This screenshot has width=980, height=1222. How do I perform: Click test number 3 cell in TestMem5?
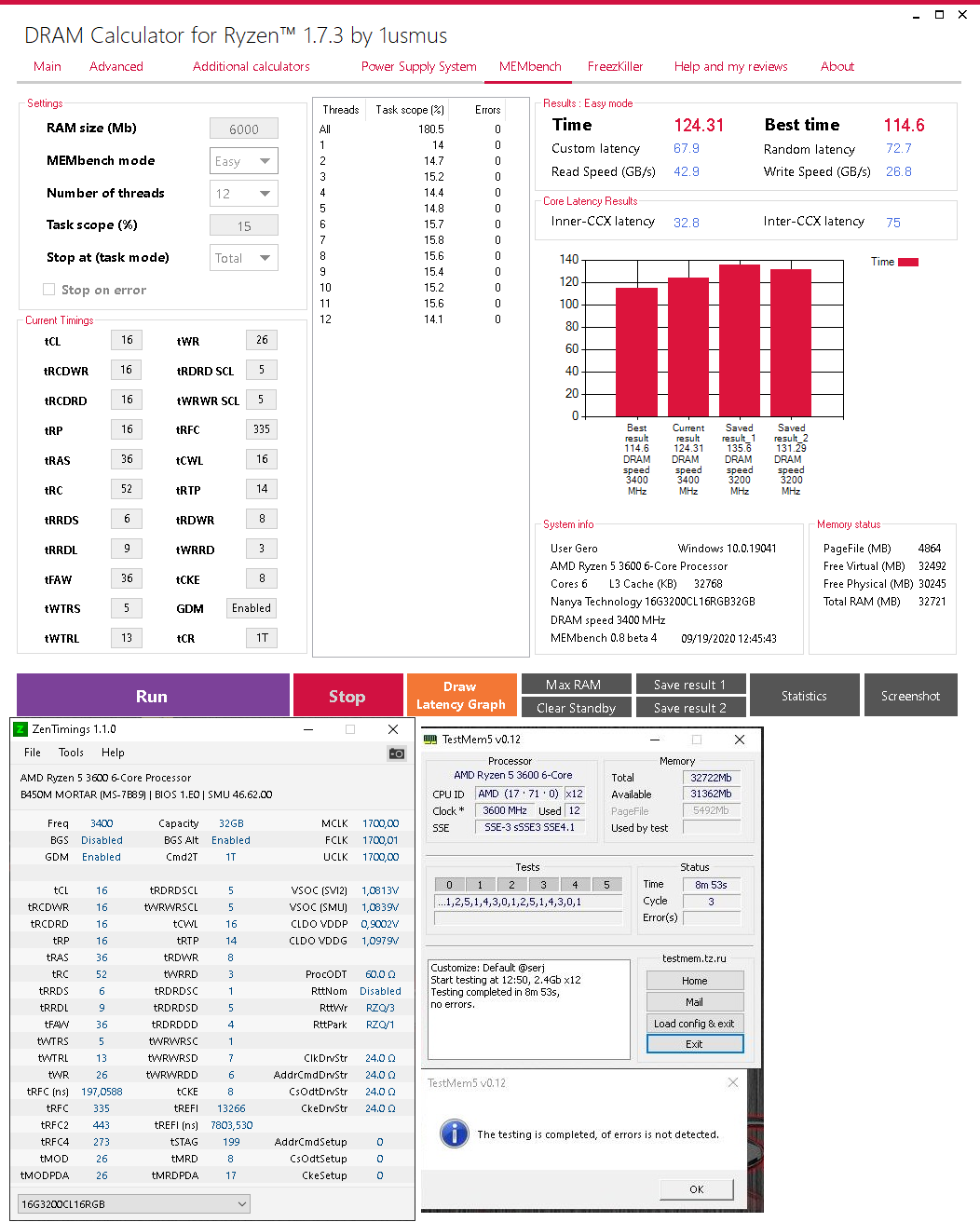pos(543,885)
